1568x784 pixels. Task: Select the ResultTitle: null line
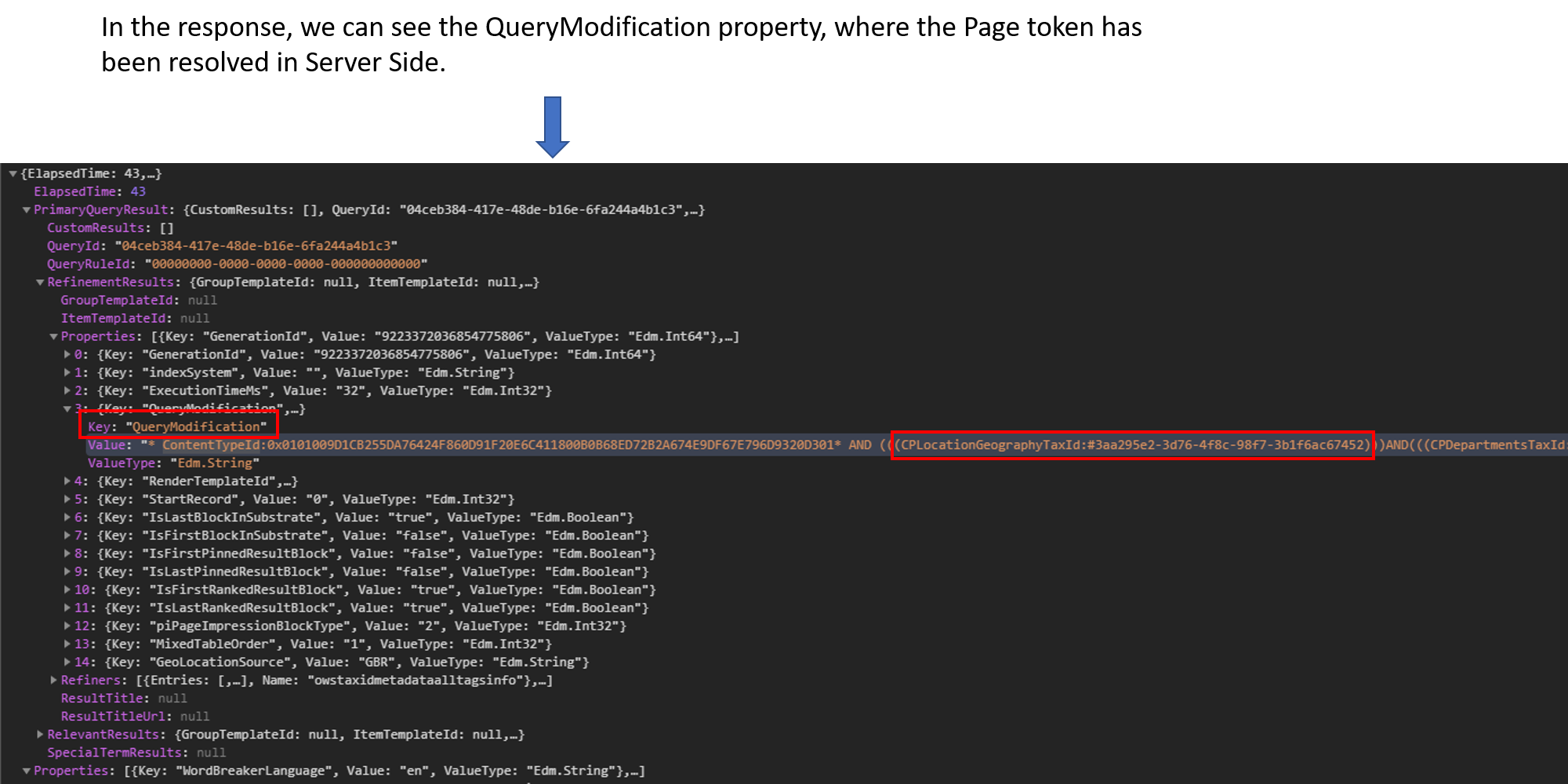[x=124, y=699]
